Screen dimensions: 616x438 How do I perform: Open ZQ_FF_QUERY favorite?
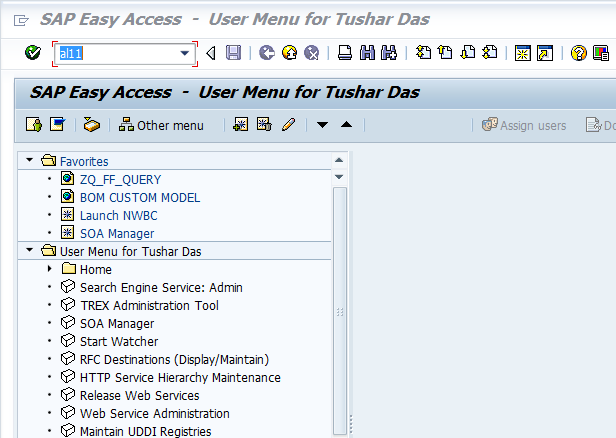point(121,180)
